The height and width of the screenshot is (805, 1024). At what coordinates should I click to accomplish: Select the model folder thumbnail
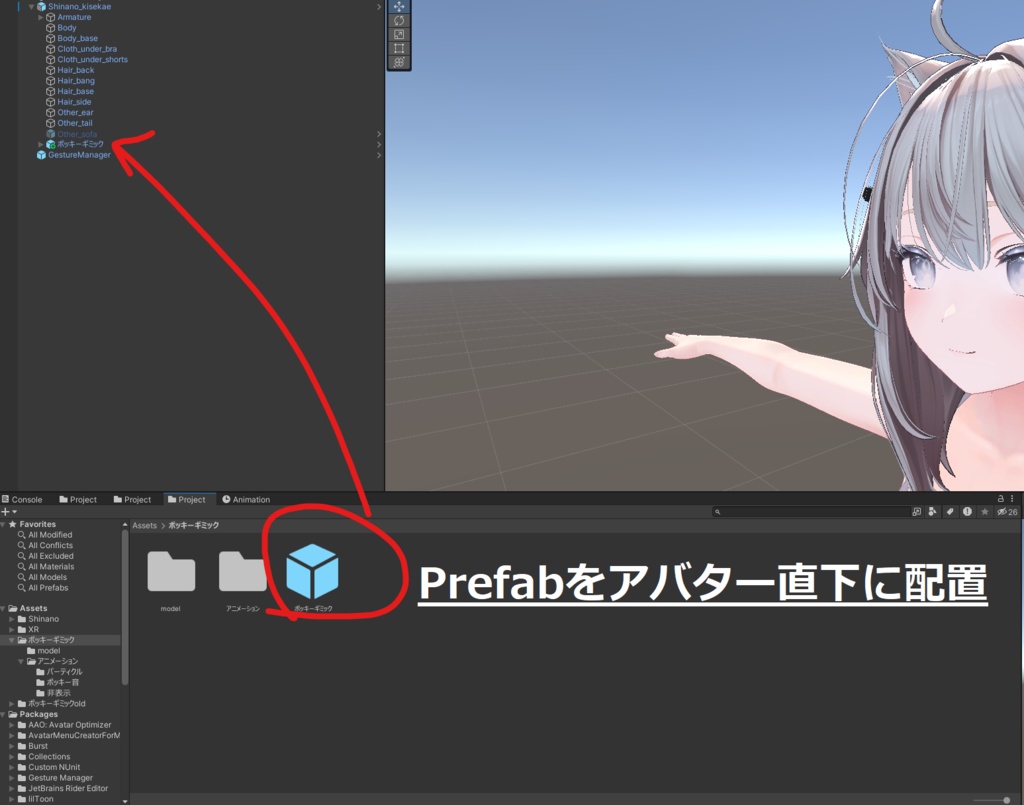tap(170, 571)
